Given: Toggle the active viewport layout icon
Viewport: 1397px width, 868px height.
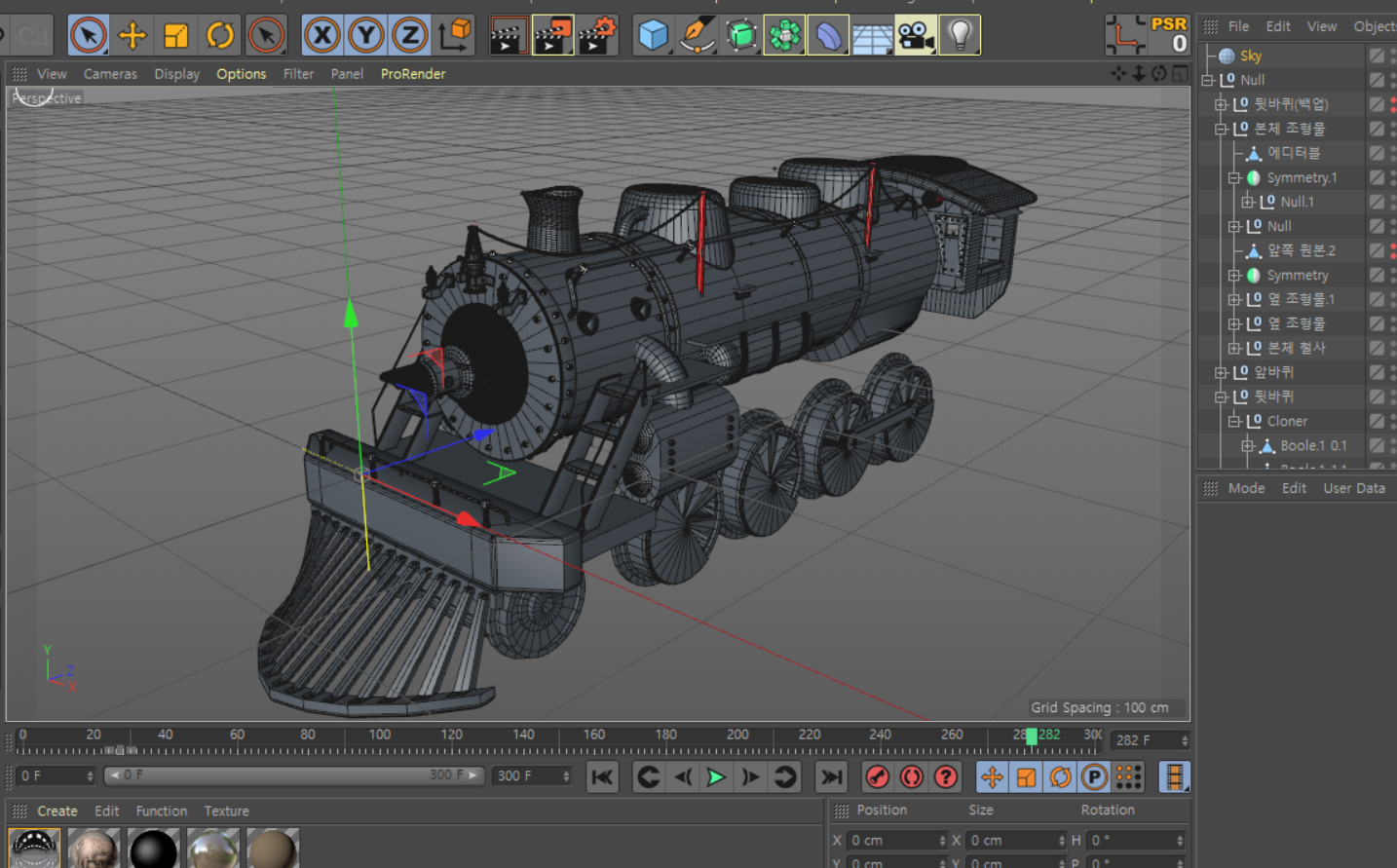Looking at the screenshot, I should (x=1180, y=73).
